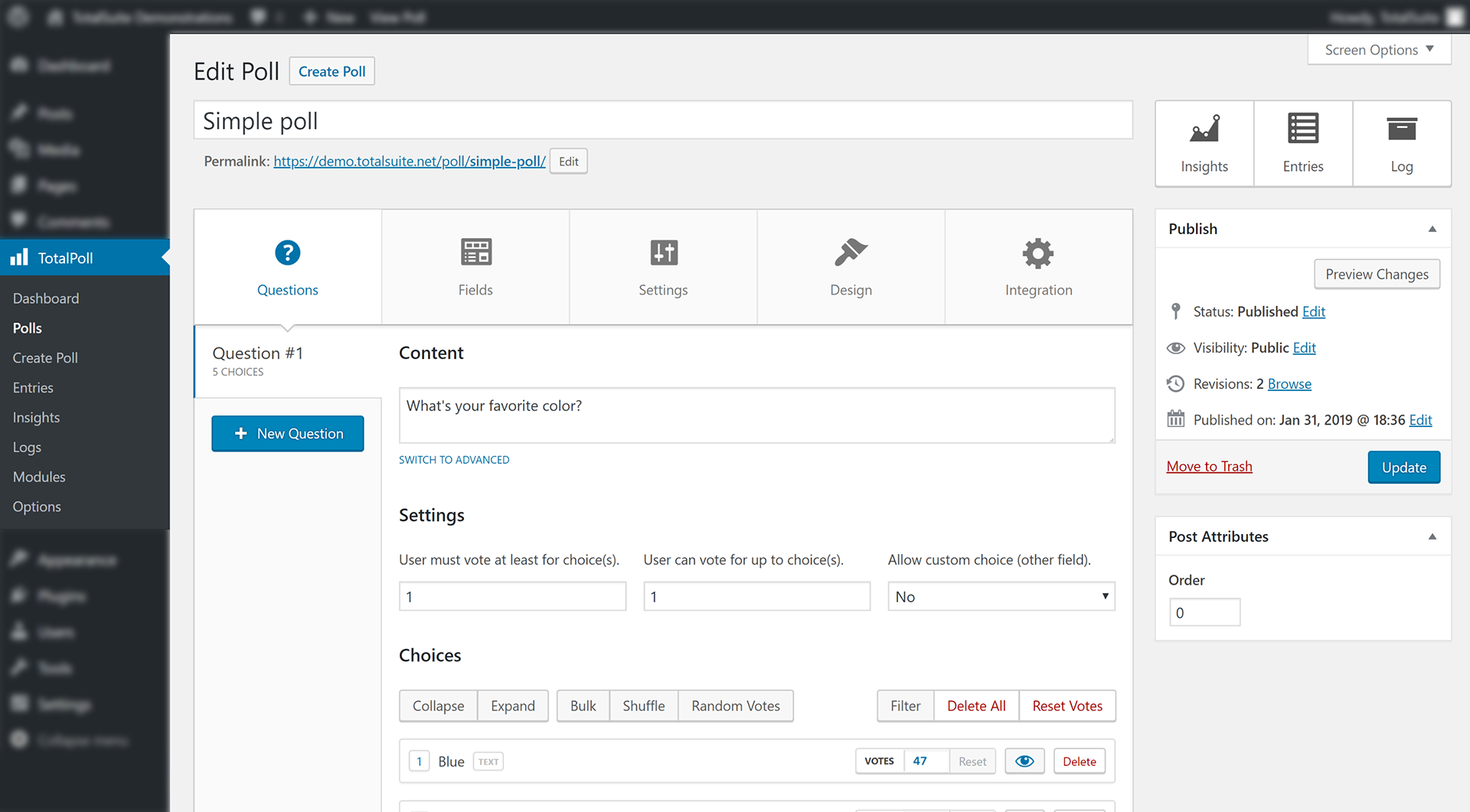
Task: Open the Design brush icon tab
Action: 851,252
